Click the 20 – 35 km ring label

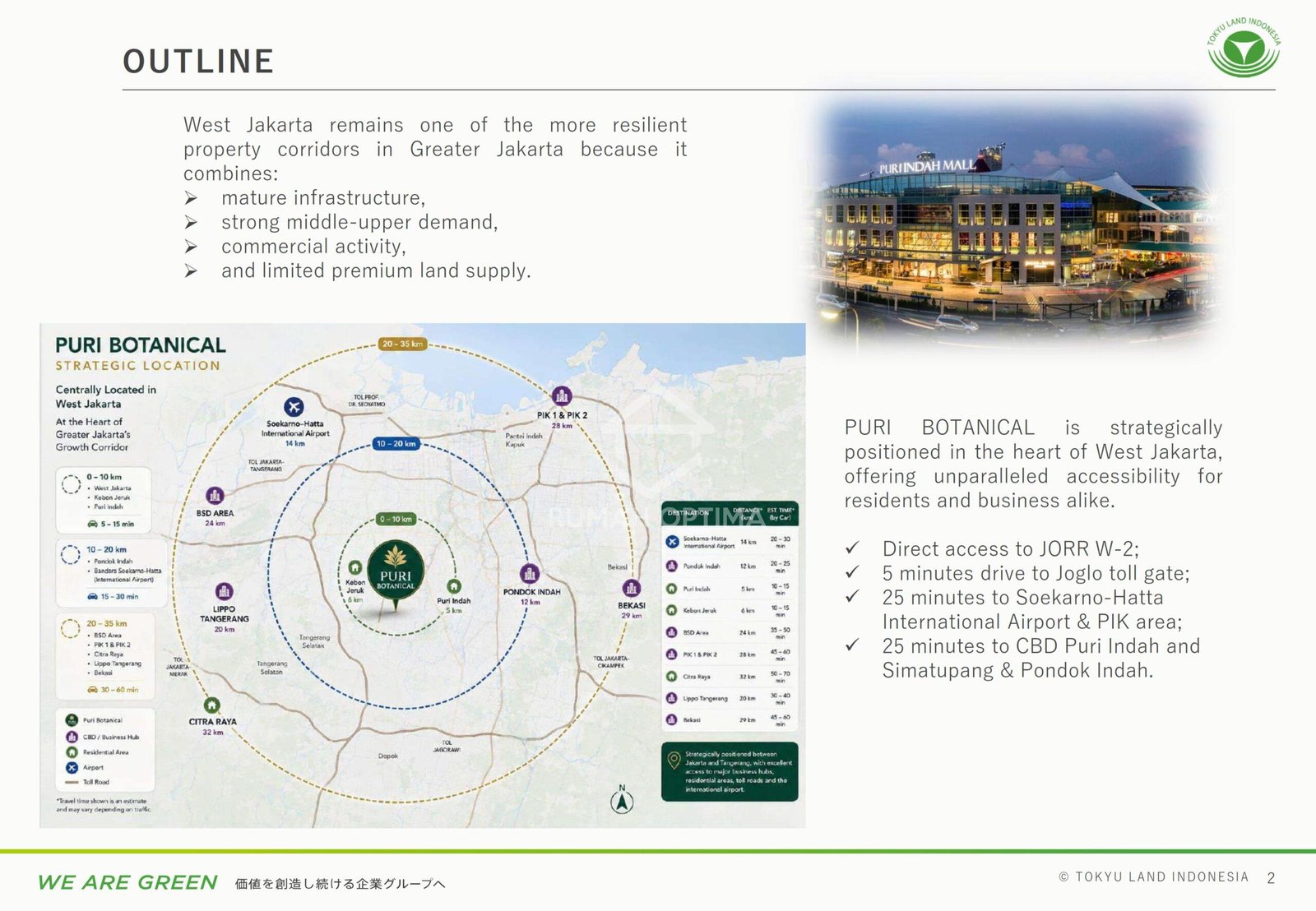pyautogui.click(x=403, y=344)
